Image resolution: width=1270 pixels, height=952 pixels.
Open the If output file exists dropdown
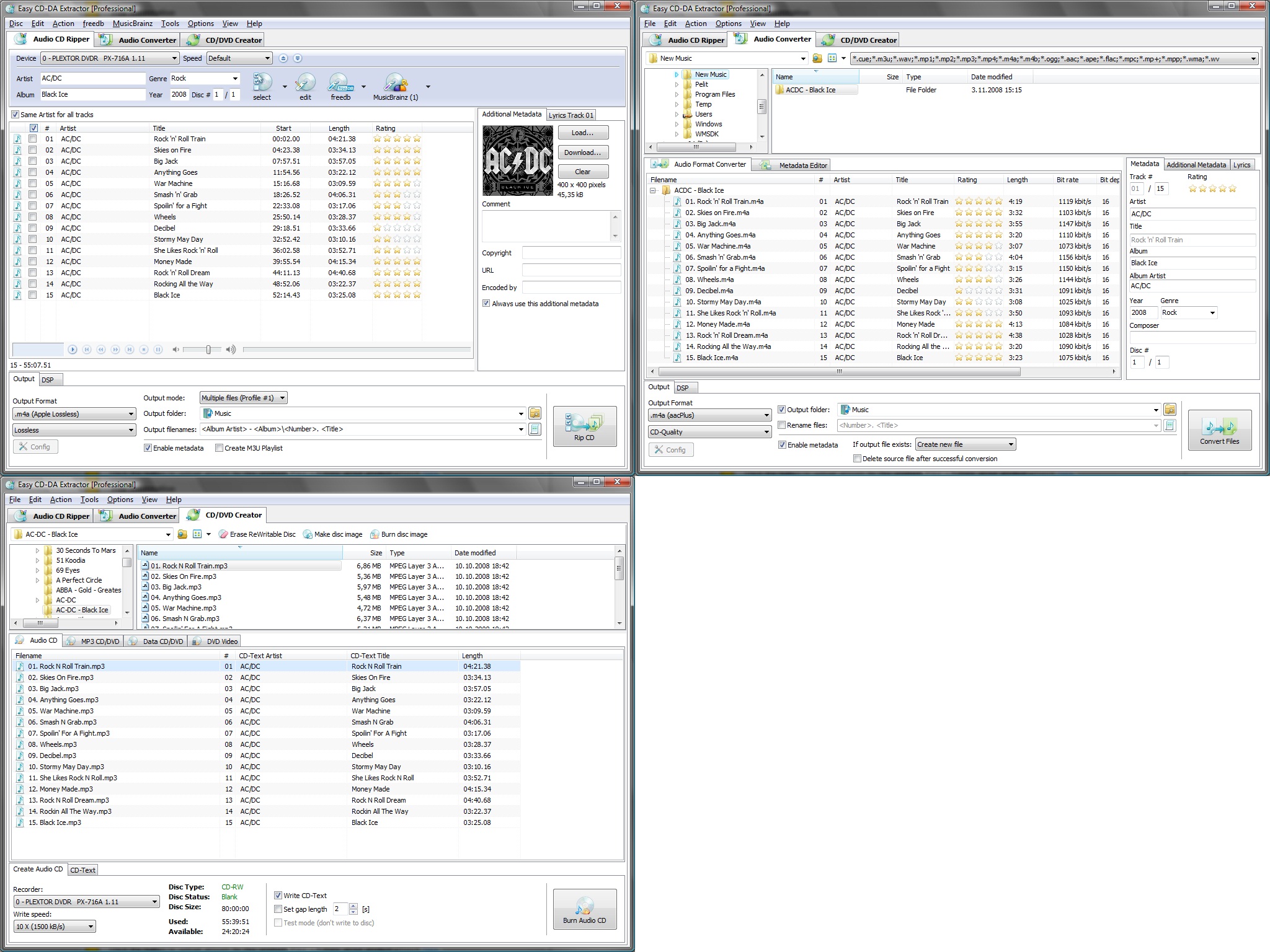coord(966,444)
